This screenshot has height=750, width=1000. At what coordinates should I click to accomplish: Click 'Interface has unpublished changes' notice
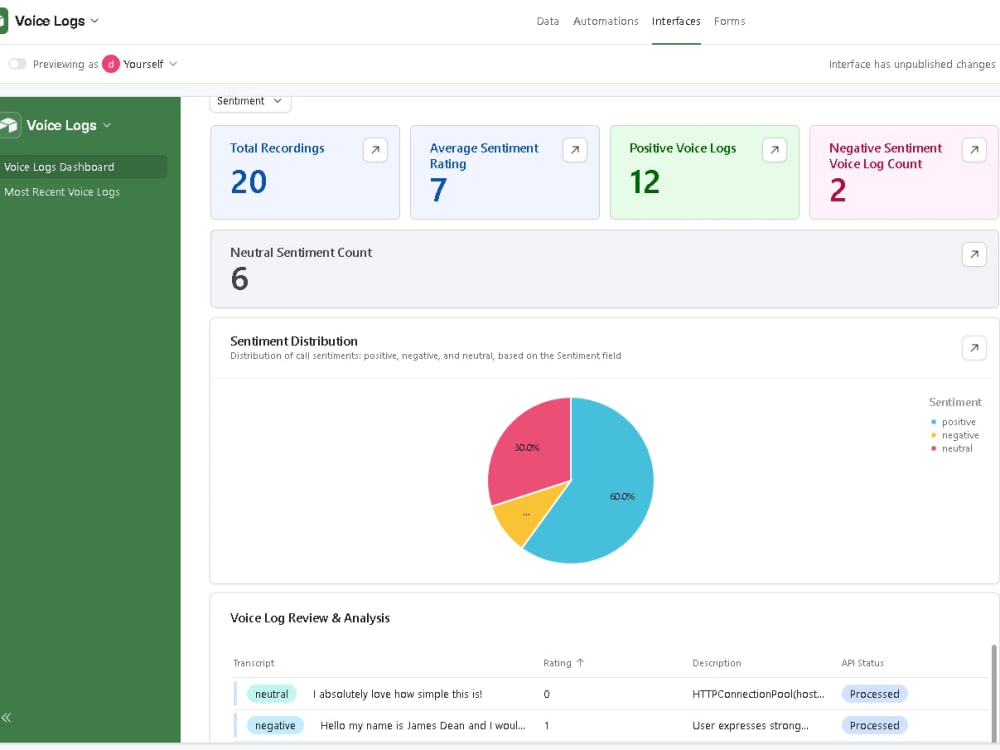pyautogui.click(x=912, y=64)
